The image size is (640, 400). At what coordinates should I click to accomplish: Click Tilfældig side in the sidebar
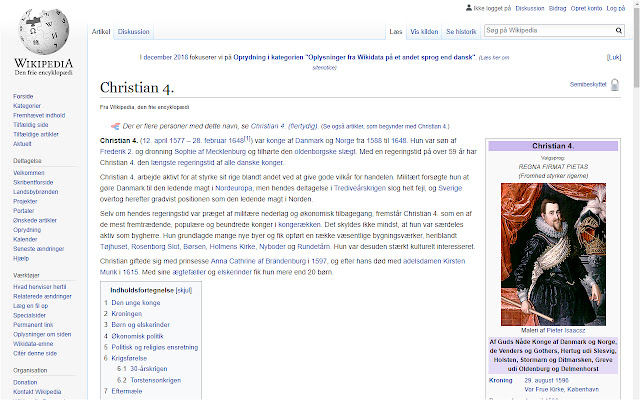[x=31, y=125]
